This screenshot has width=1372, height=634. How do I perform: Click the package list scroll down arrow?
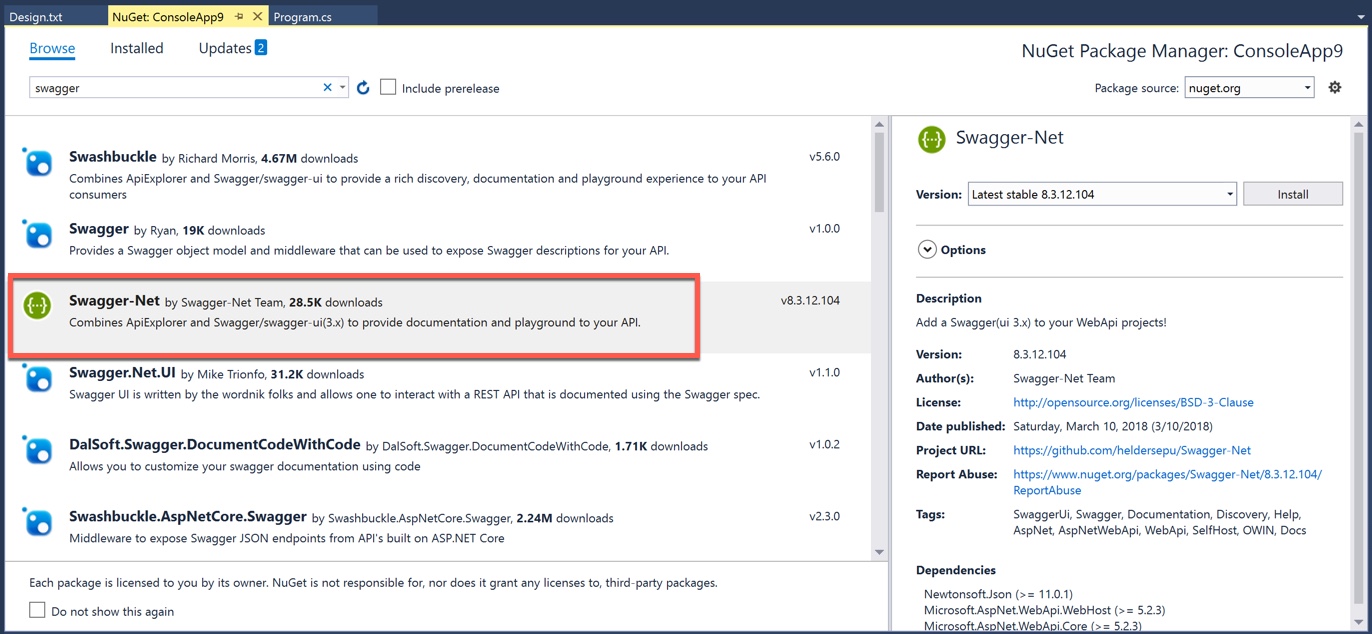879,552
